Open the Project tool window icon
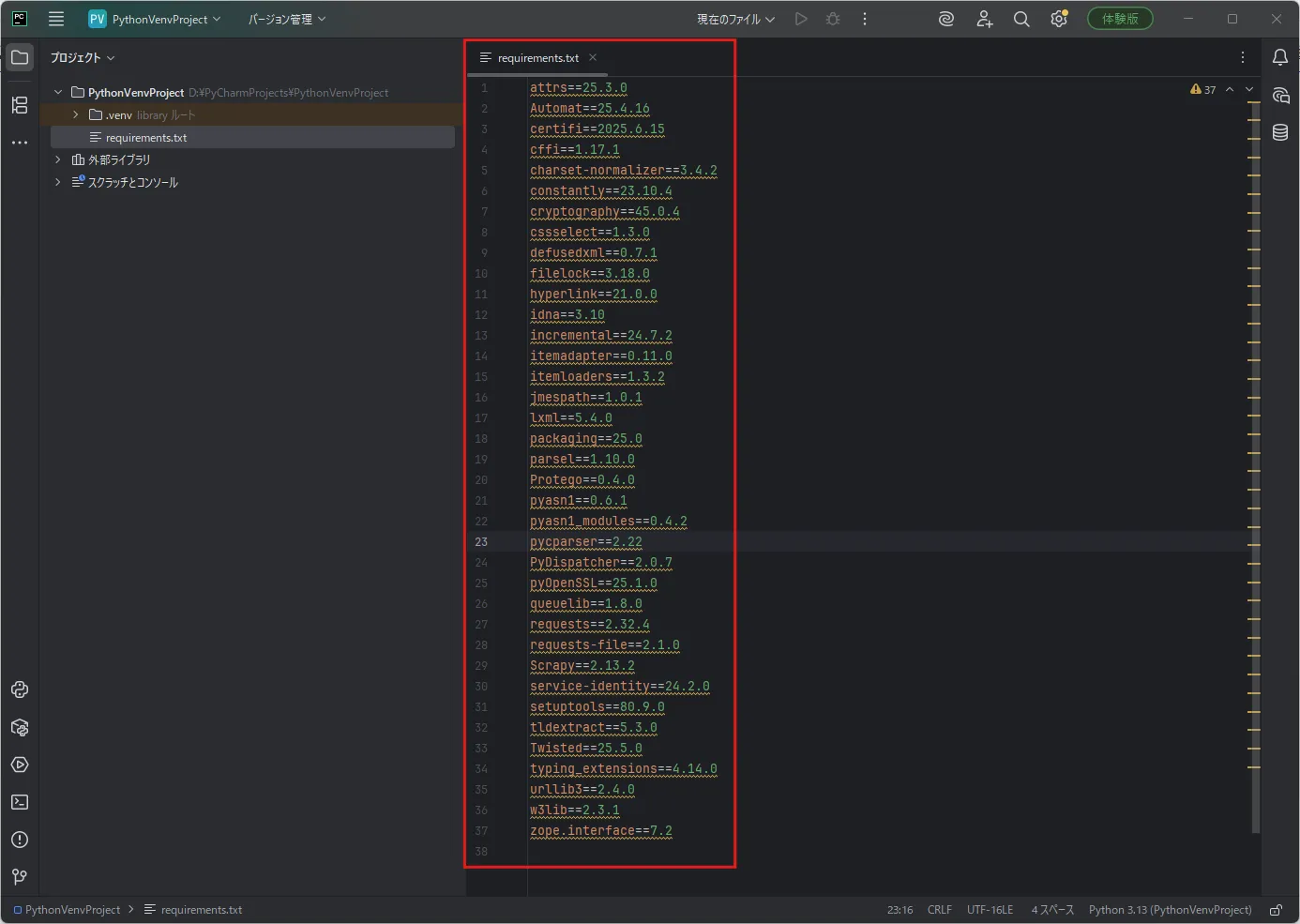 [x=20, y=57]
